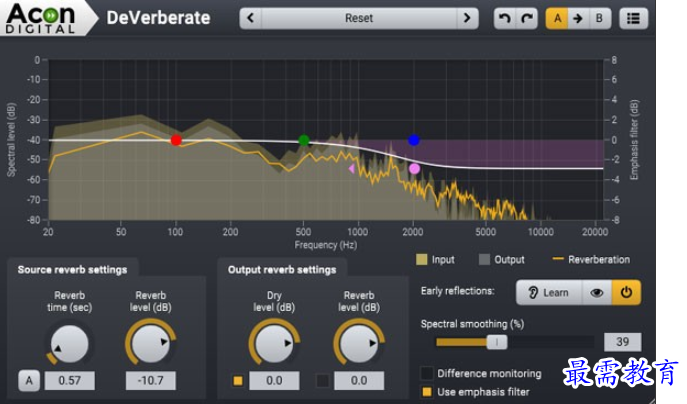Click the Emphasis filter (dB) axis label
The image size is (687, 404).
click(634, 140)
